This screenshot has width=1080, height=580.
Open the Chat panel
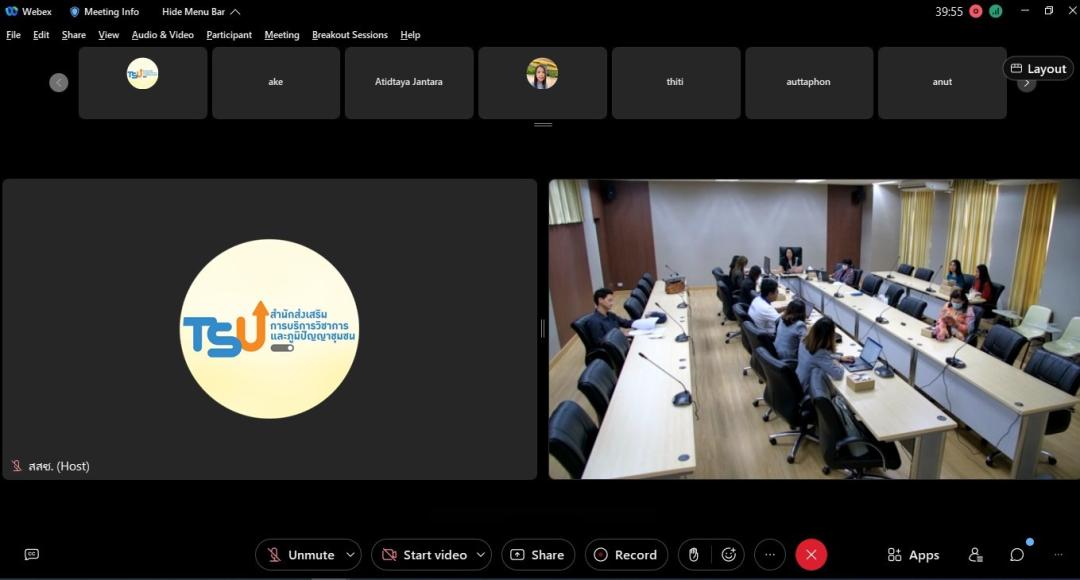pos(1017,555)
